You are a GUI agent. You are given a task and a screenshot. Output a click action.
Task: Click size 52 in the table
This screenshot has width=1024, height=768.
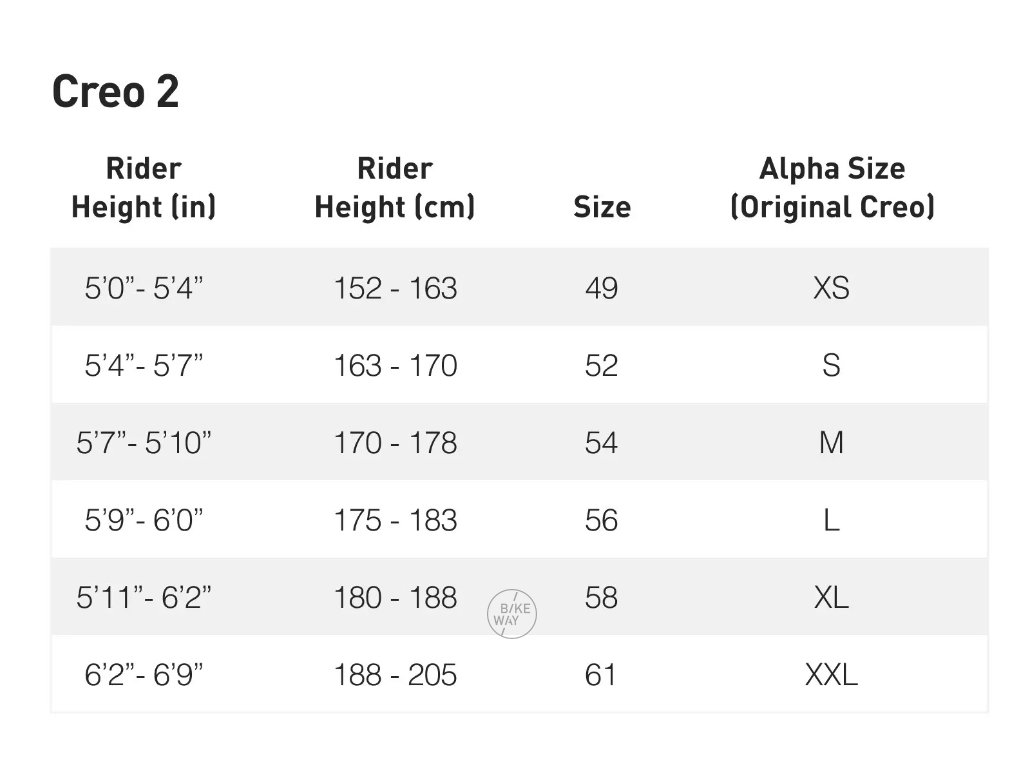[x=602, y=365]
